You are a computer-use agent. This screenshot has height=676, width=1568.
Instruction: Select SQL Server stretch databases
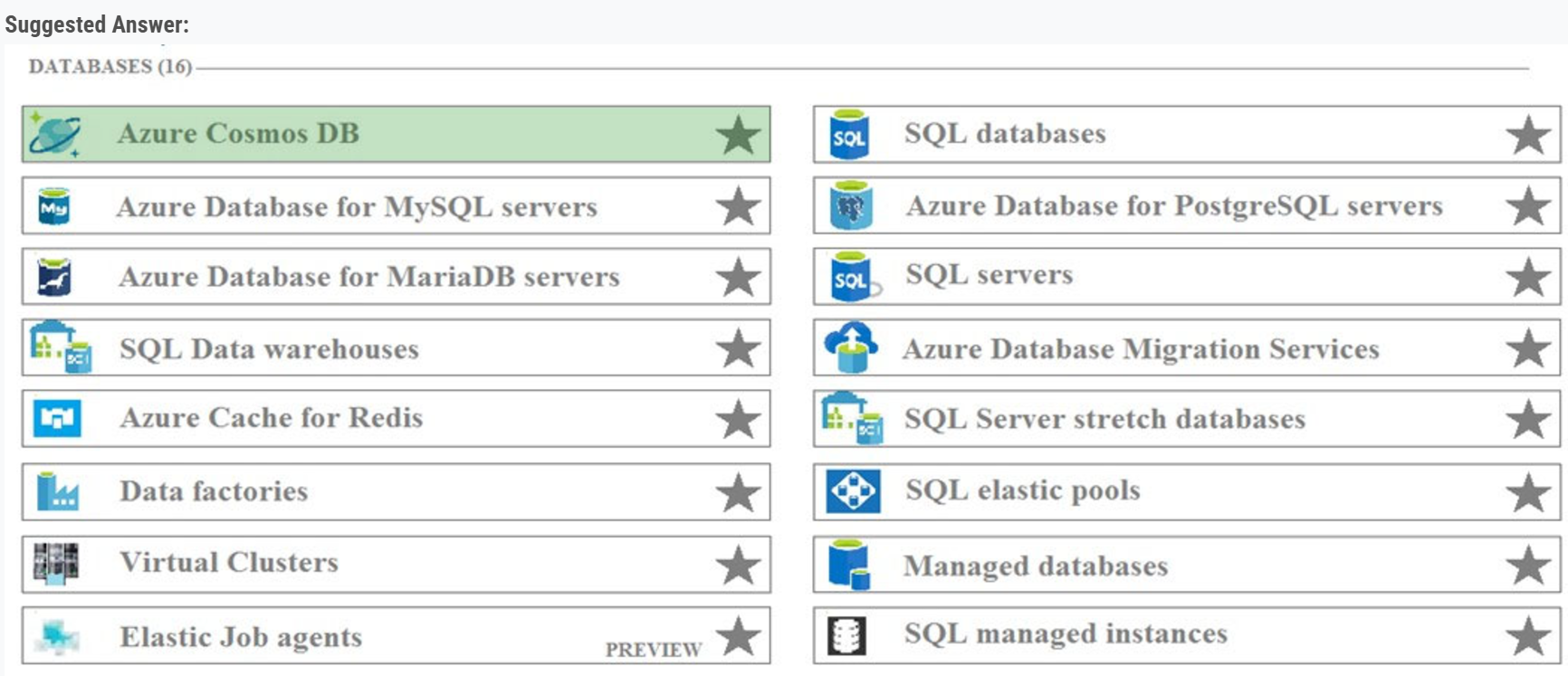[x=1104, y=419]
